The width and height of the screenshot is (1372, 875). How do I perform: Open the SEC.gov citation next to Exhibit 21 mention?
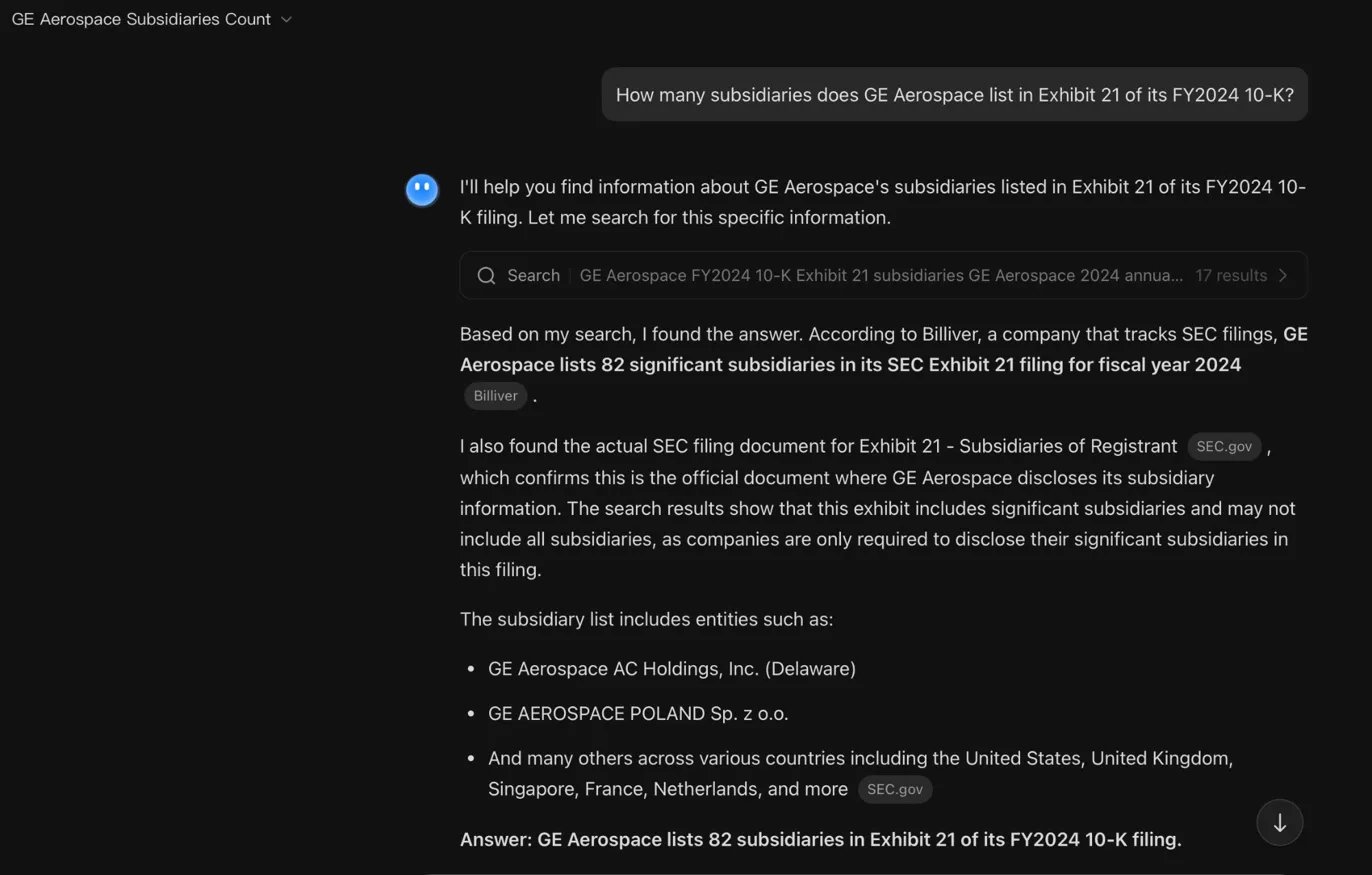coord(1224,447)
